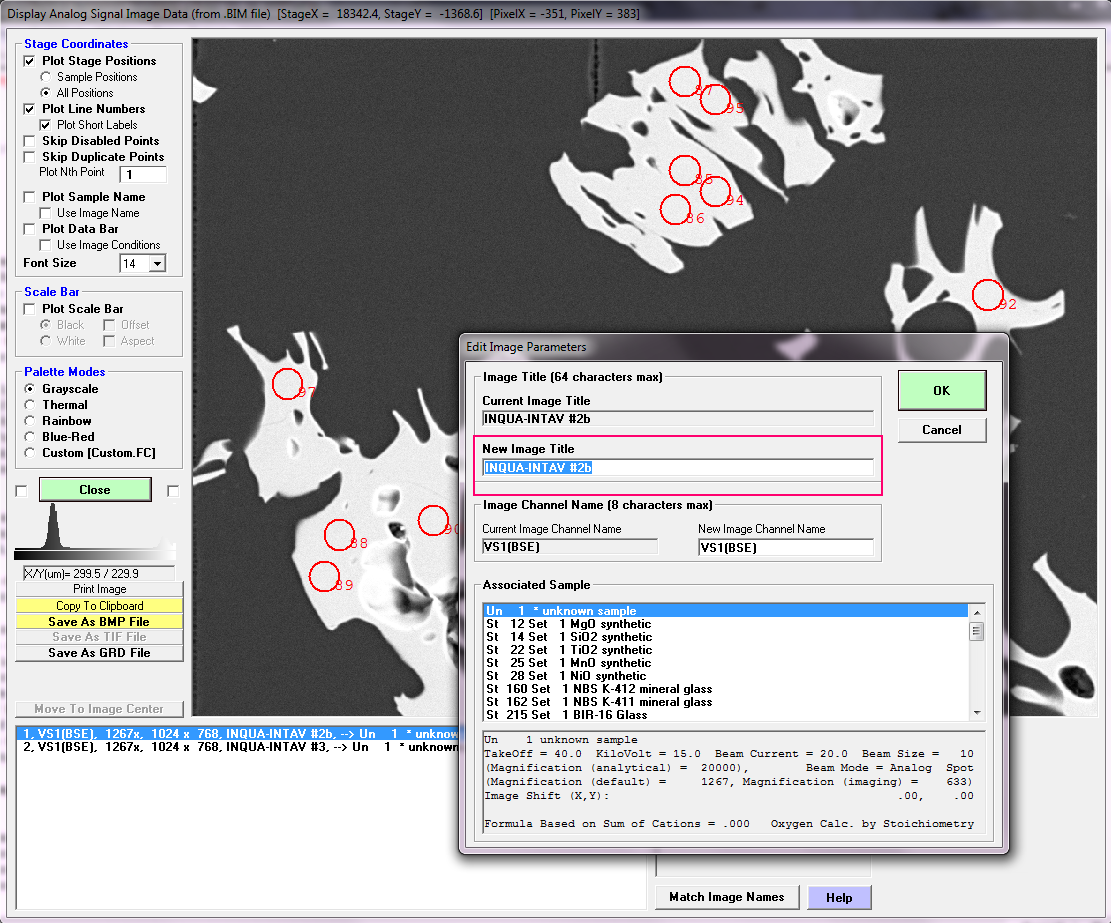Screen dimensions: 1111x923
Task: Click the New Image Channel Name field
Action: point(785,547)
